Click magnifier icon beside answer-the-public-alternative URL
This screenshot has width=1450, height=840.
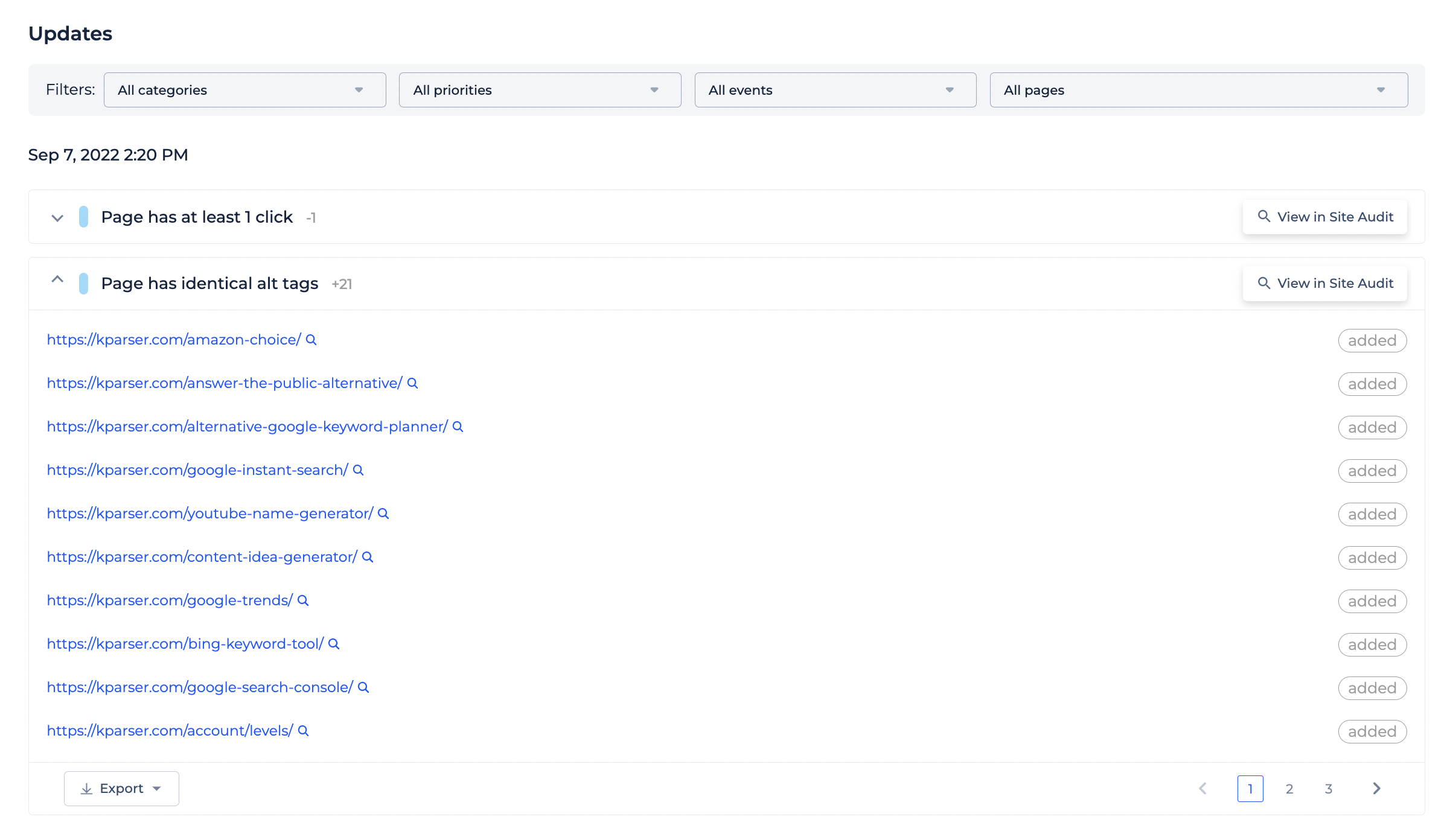412,383
